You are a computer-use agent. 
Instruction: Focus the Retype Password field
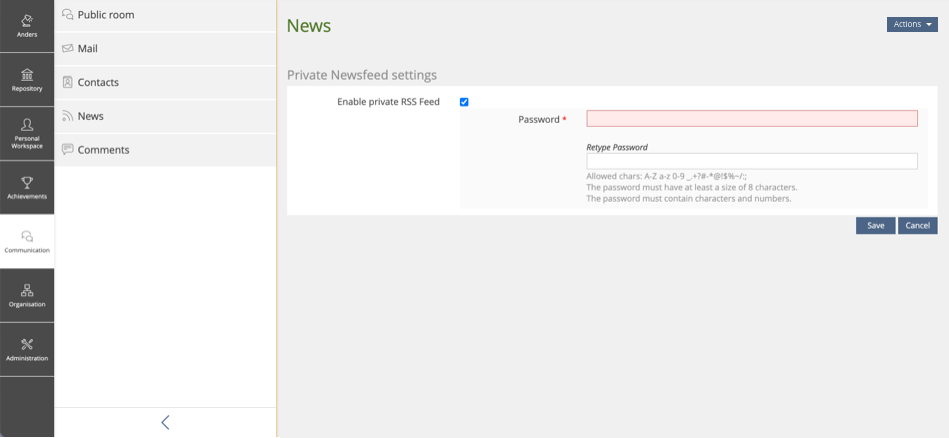pos(752,161)
